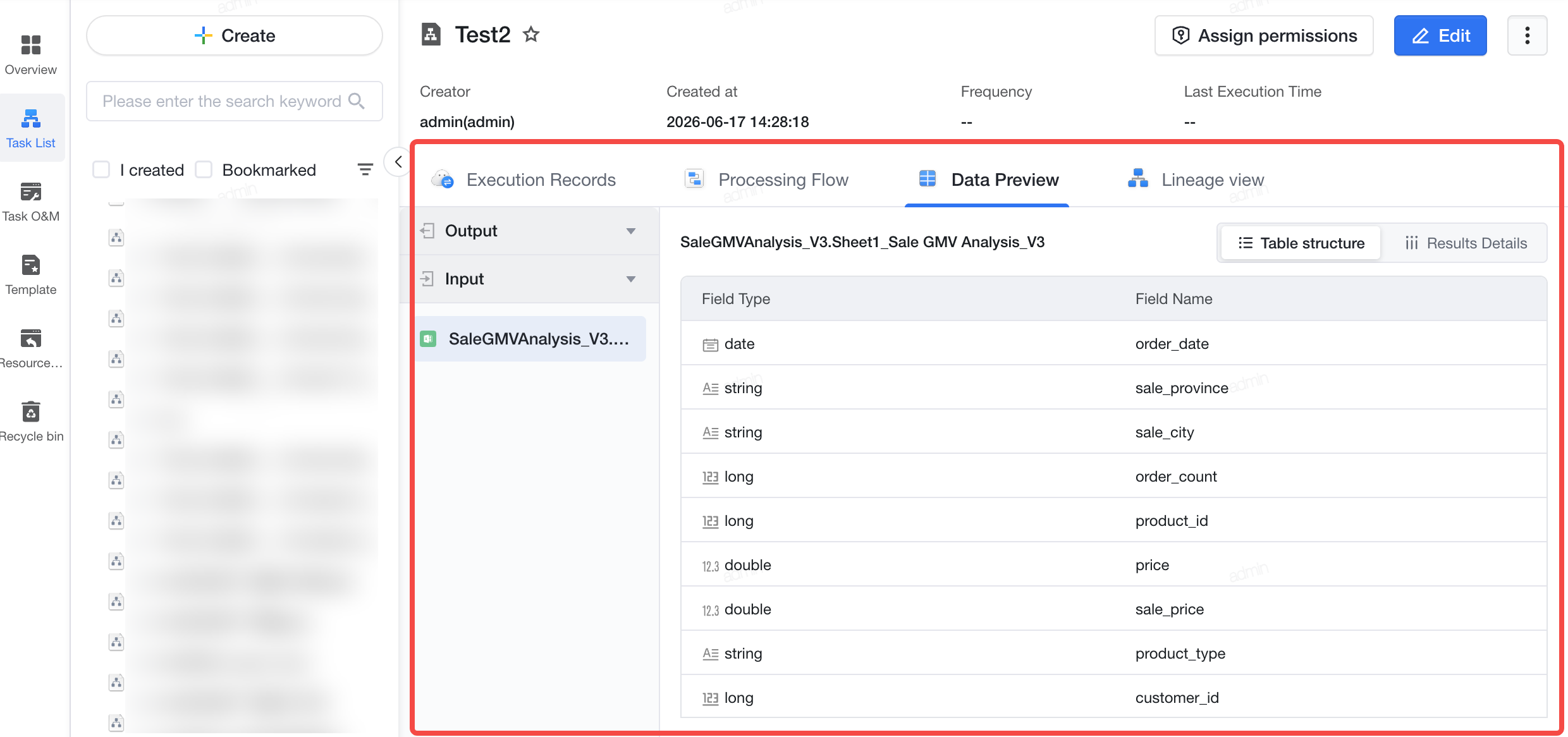This screenshot has width=1568, height=737.
Task: Expand the Output section arrow
Action: tap(630, 231)
